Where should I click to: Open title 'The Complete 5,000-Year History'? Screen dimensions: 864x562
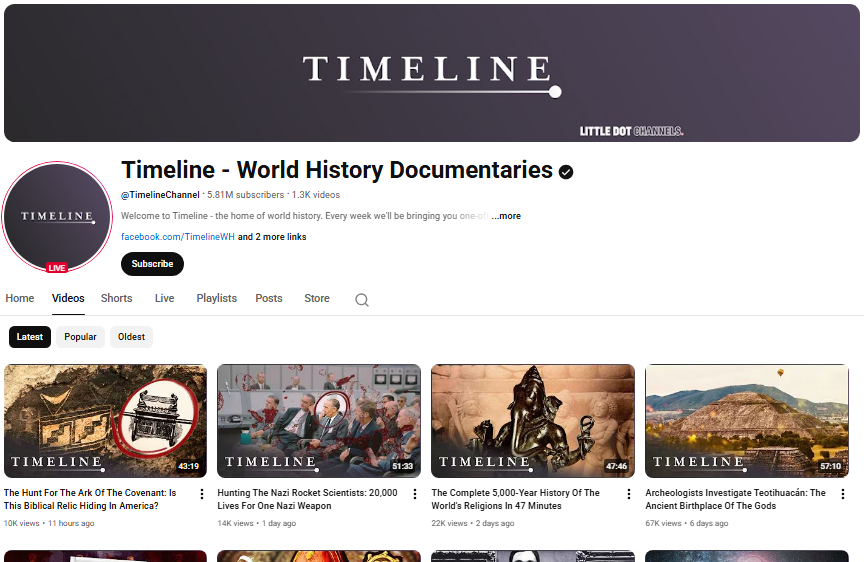point(516,499)
